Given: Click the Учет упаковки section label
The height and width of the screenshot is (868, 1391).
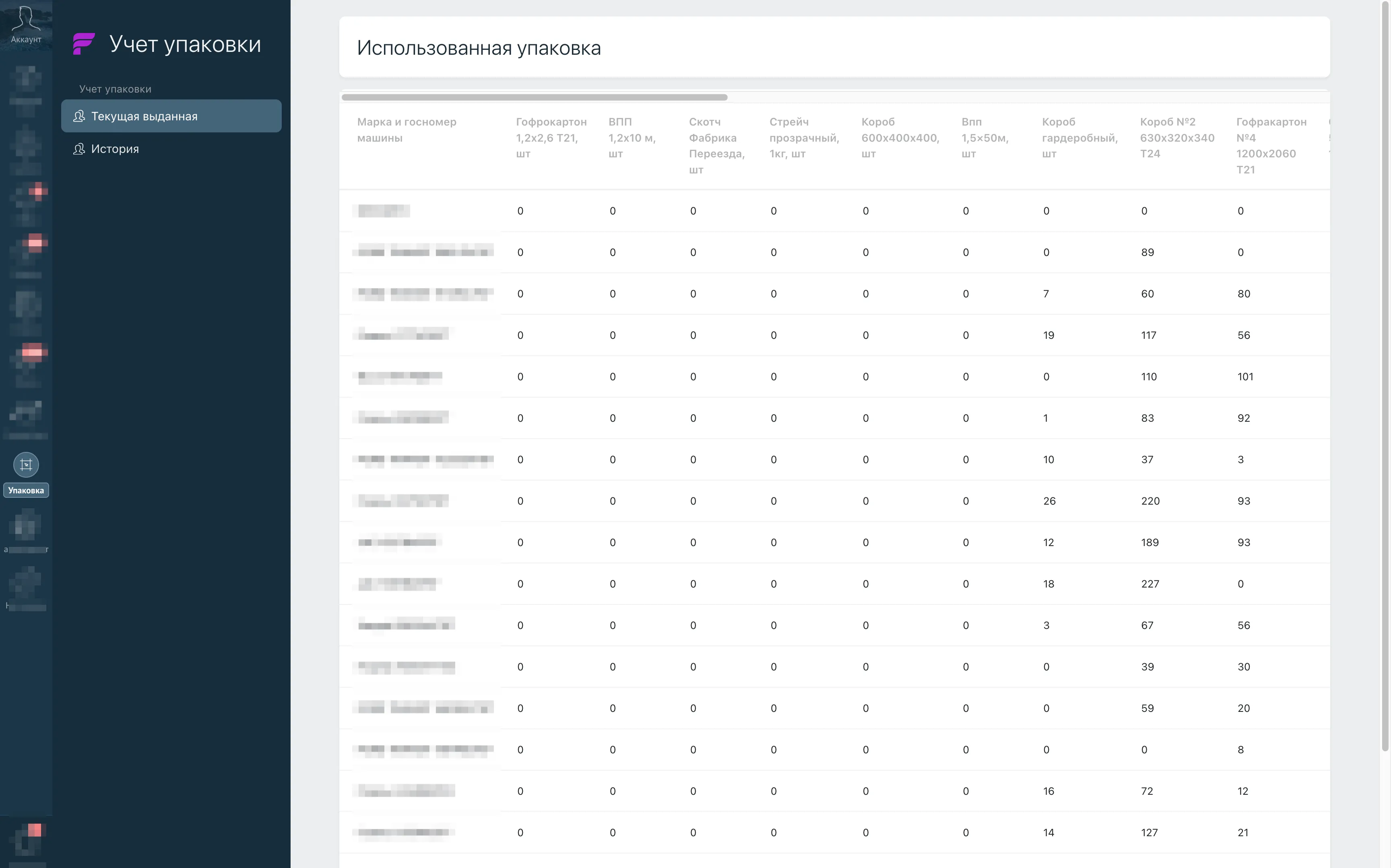Looking at the screenshot, I should 115,89.
